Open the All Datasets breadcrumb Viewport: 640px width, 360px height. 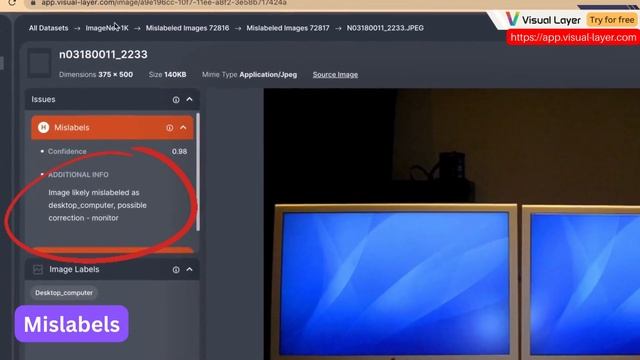(x=49, y=28)
